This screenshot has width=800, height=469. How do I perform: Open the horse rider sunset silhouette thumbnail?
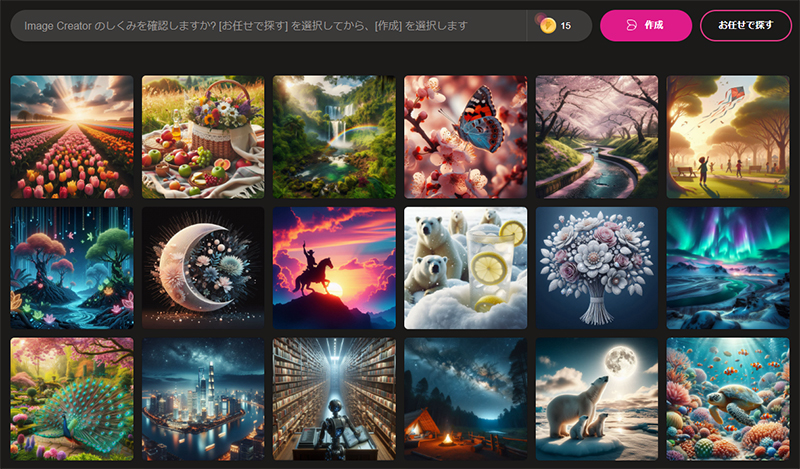click(x=334, y=268)
